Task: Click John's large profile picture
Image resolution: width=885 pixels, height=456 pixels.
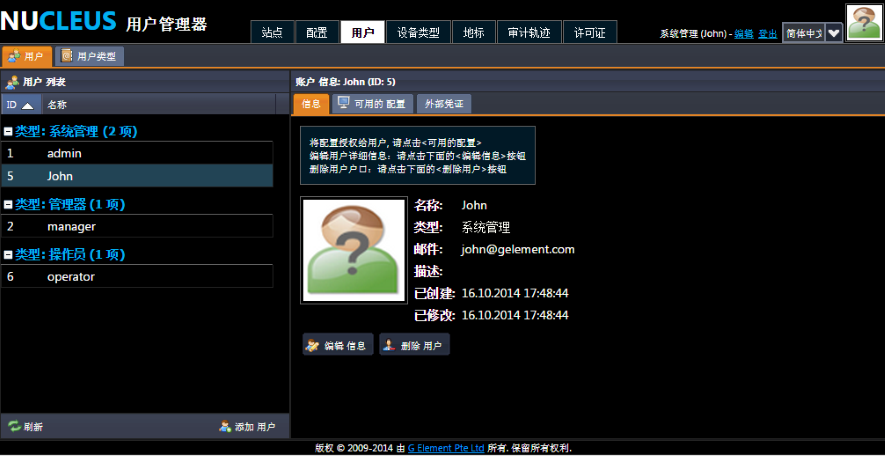Action: pos(347,250)
